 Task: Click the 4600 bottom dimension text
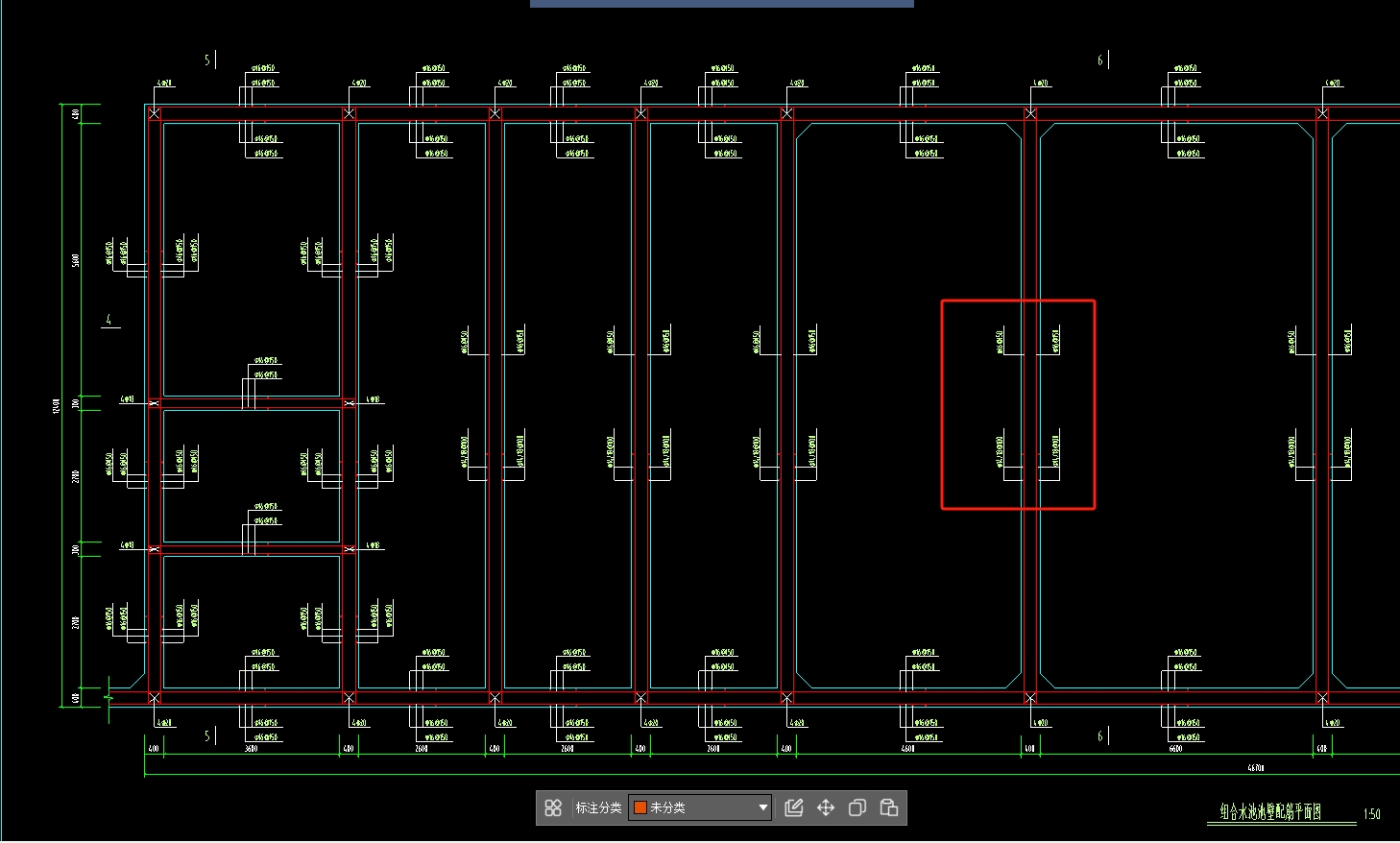coord(907,749)
